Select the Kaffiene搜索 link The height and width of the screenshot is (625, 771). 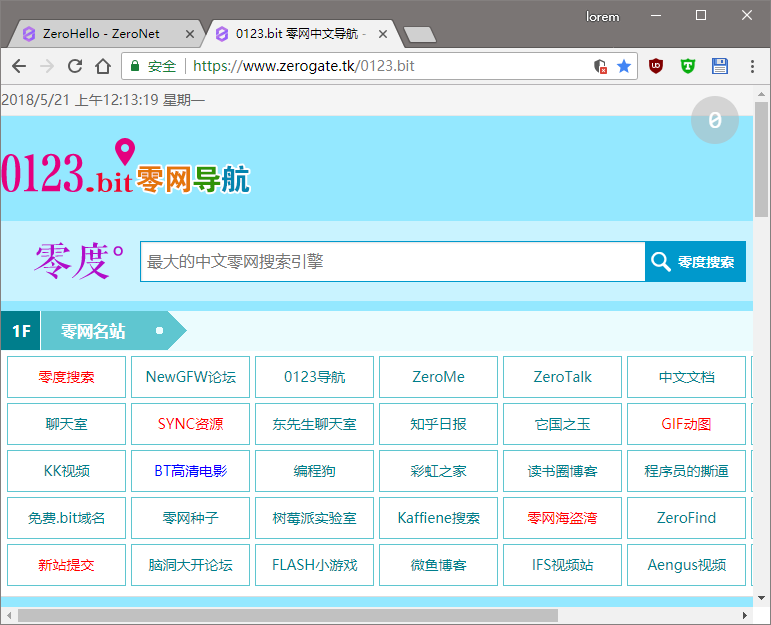tap(438, 518)
